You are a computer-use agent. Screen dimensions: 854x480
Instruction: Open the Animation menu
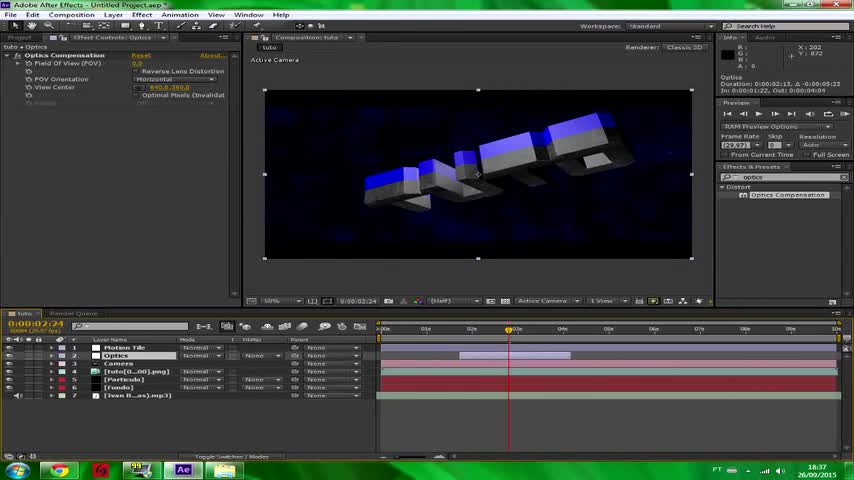click(x=180, y=15)
